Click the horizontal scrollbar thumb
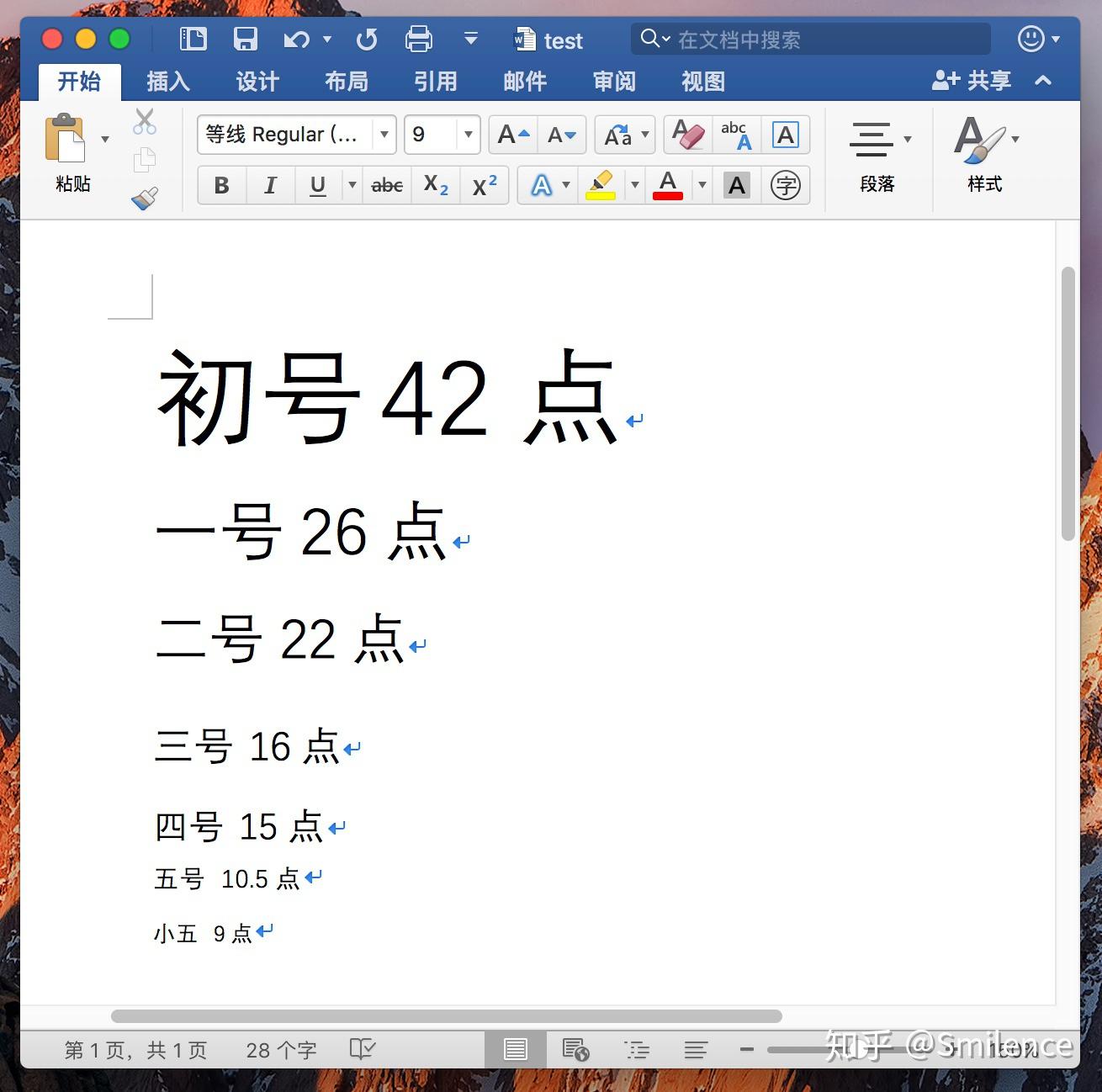This screenshot has width=1102, height=1092. point(447,1016)
